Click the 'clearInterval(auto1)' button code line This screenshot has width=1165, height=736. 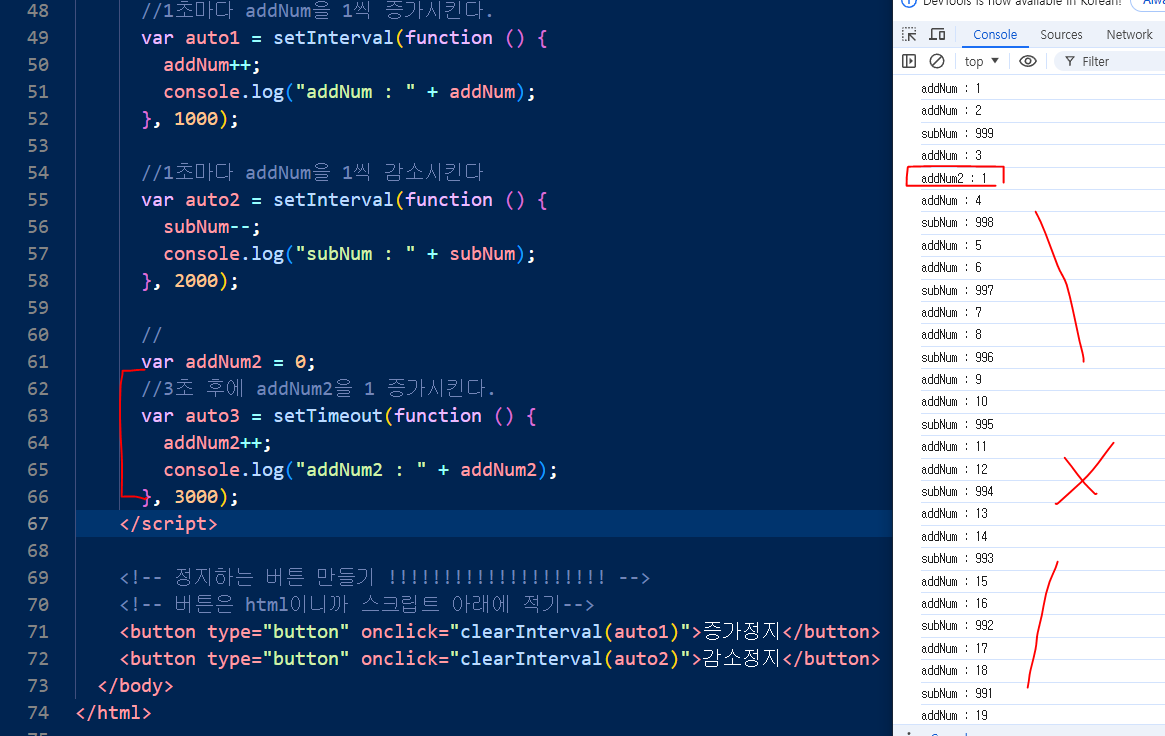(500, 632)
